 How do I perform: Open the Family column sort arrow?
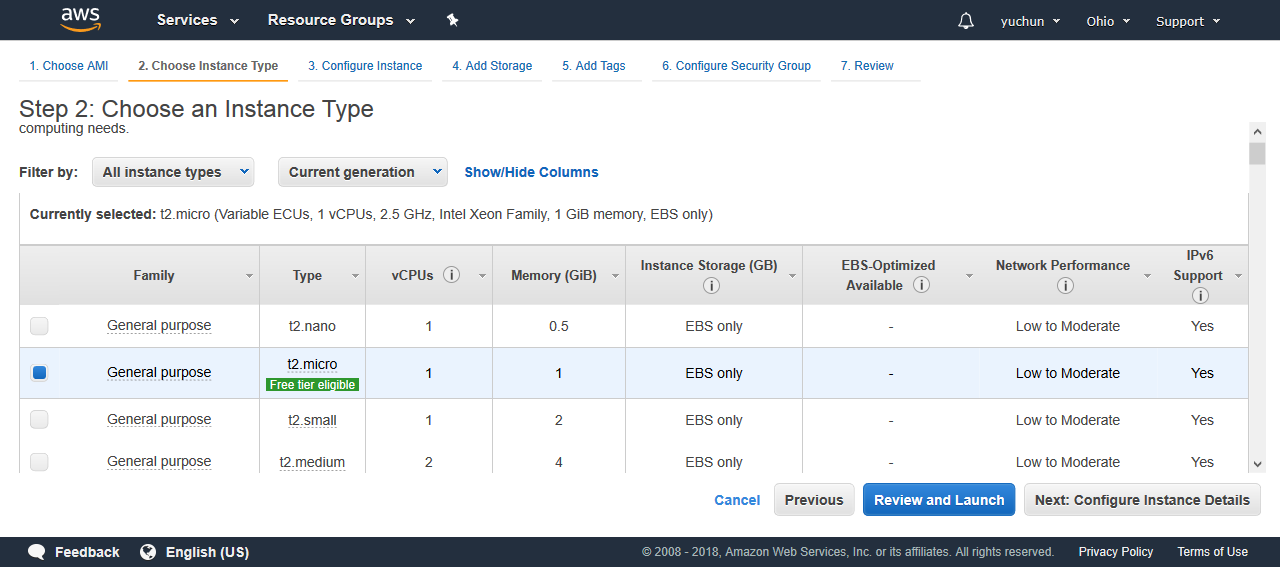249,276
